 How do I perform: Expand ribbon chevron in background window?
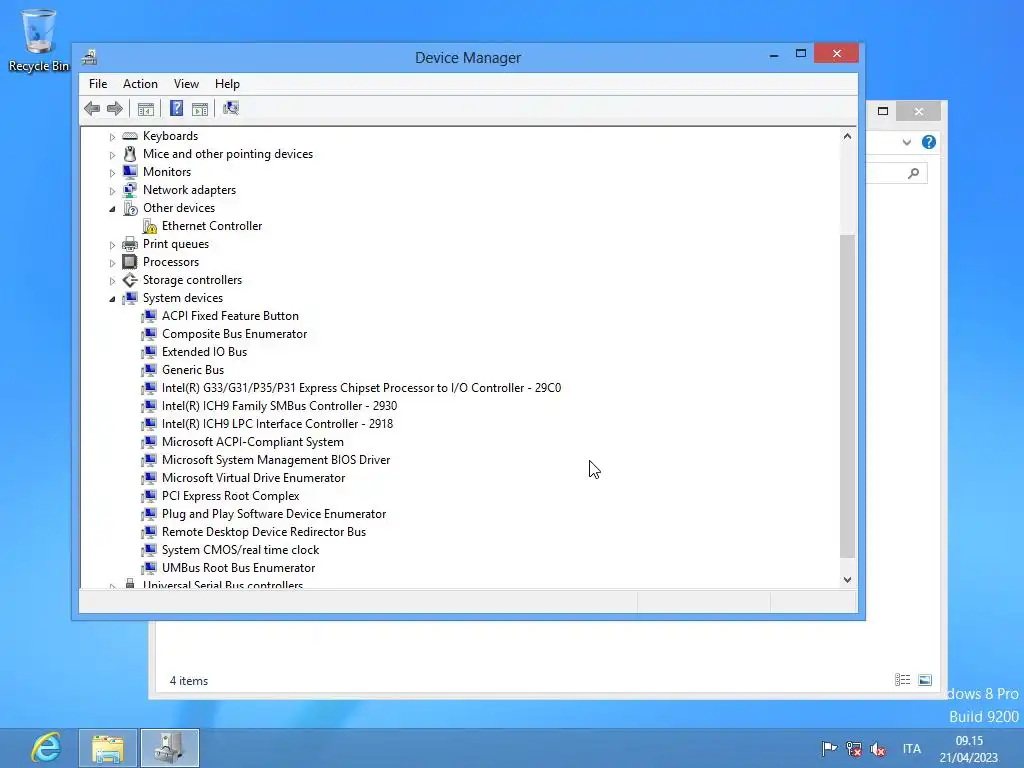(x=906, y=142)
